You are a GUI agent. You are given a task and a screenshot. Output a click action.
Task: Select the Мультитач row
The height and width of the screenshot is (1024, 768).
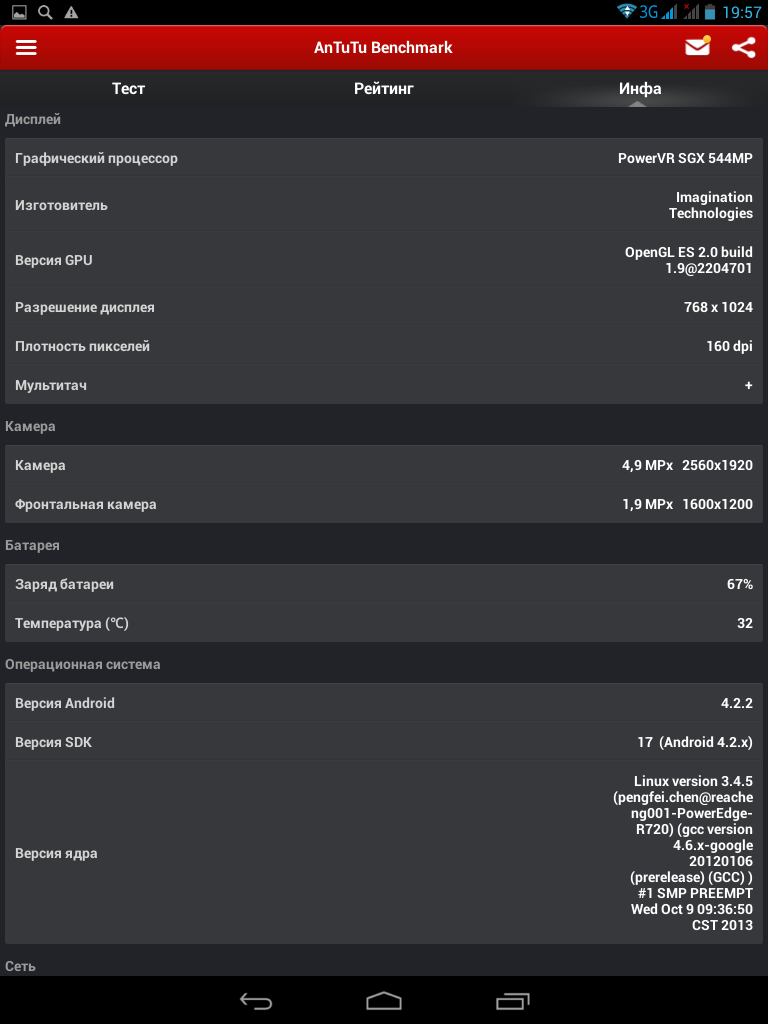point(384,385)
